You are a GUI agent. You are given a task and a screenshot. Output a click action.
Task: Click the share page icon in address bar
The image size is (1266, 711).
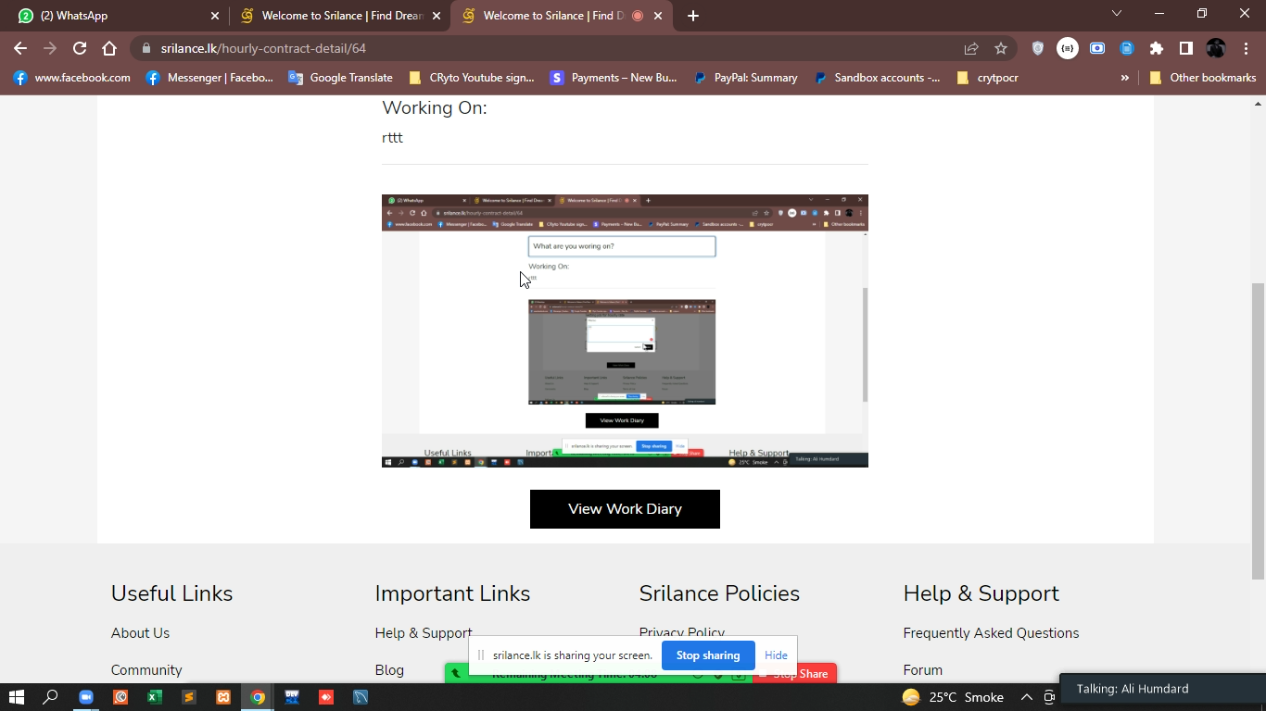pos(971,48)
